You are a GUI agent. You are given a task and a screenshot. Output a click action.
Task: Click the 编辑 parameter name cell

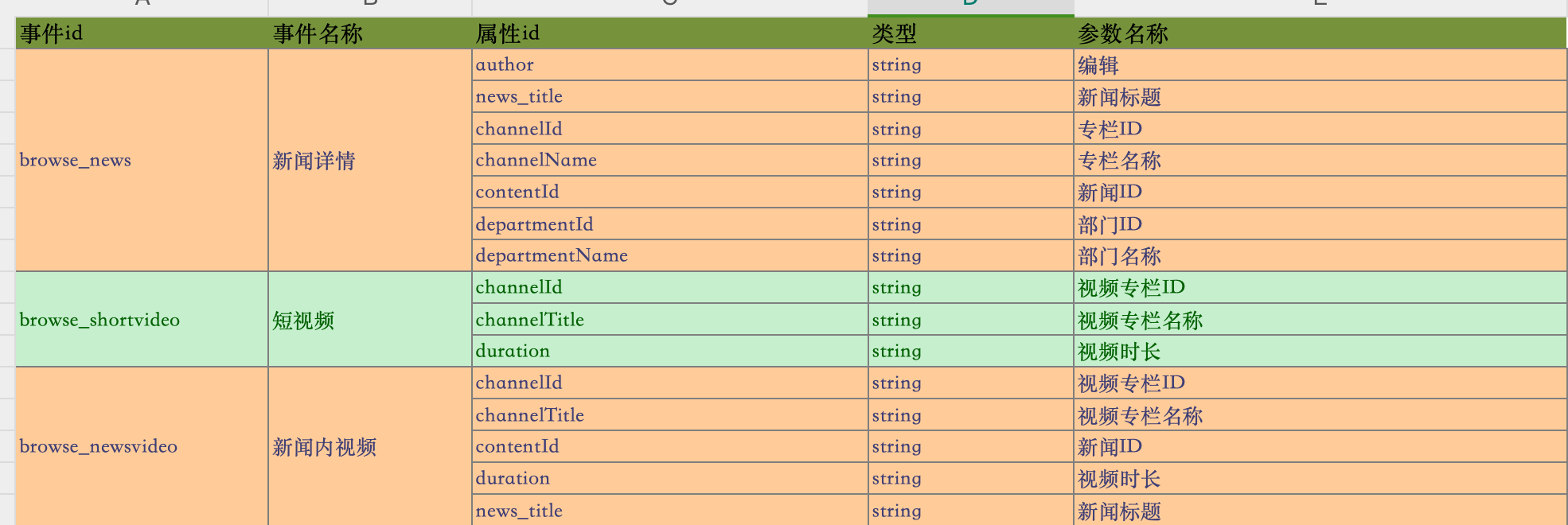point(1320,64)
